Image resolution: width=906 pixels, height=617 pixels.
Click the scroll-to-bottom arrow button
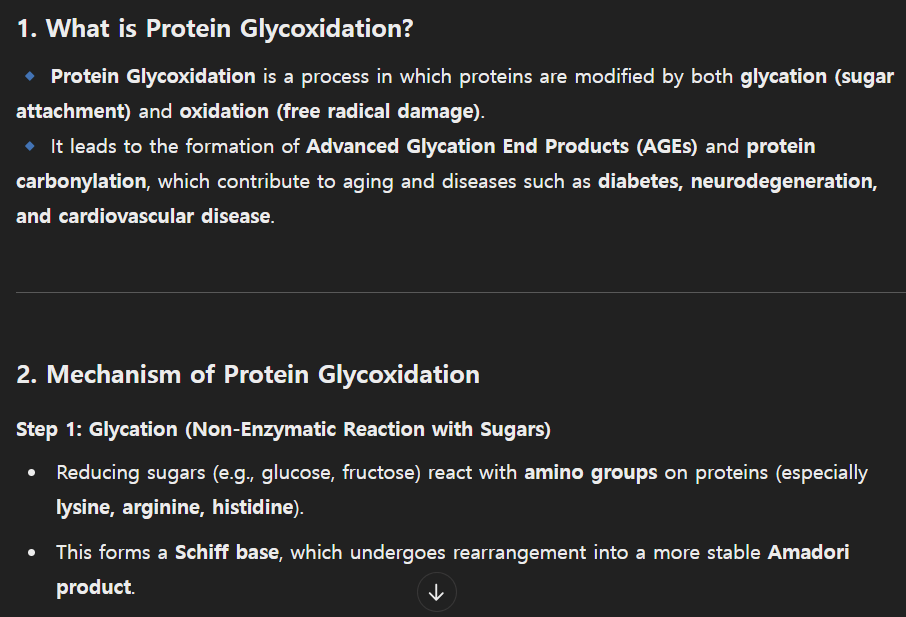click(436, 593)
